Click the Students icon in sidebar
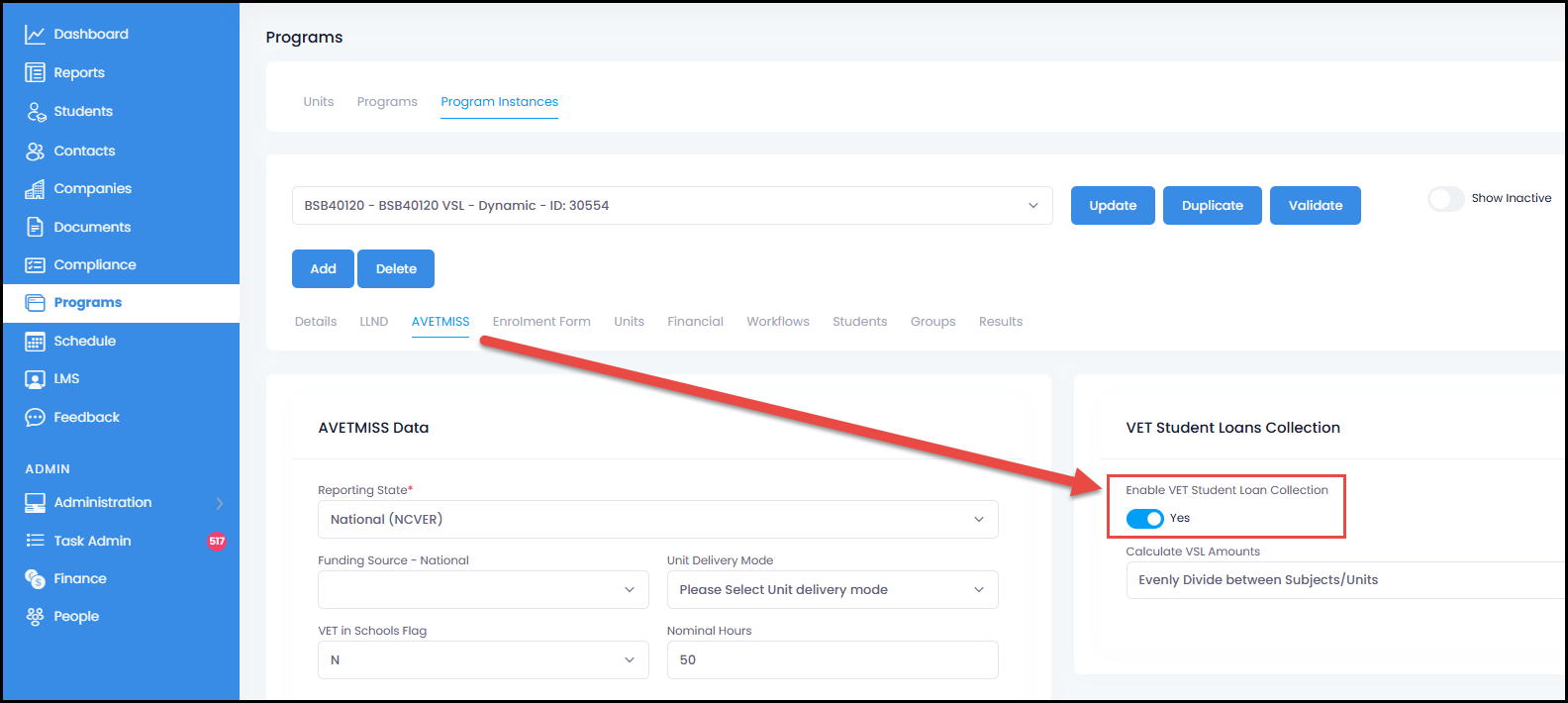 36,112
